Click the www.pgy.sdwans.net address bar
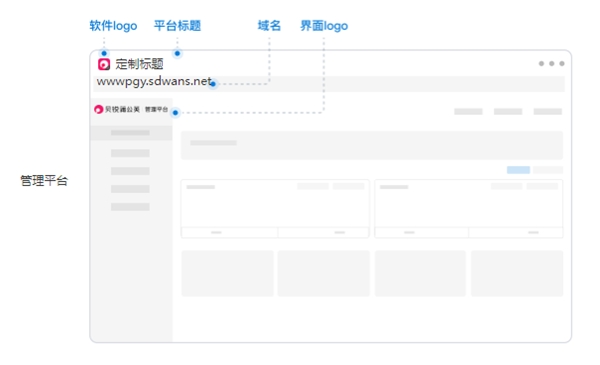Image resolution: width=600 pixels, height=365 pixels. [x=329, y=84]
